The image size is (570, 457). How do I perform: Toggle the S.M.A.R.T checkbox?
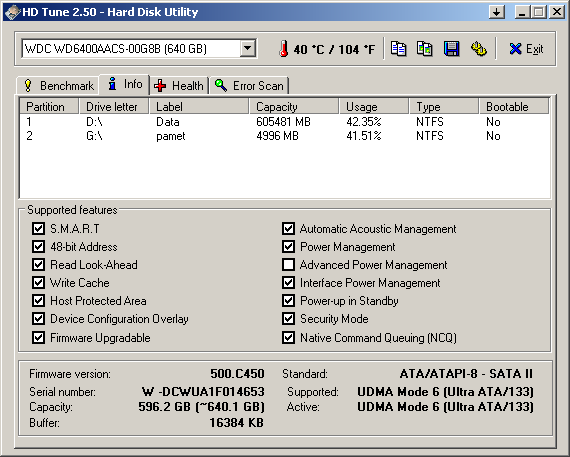38,229
